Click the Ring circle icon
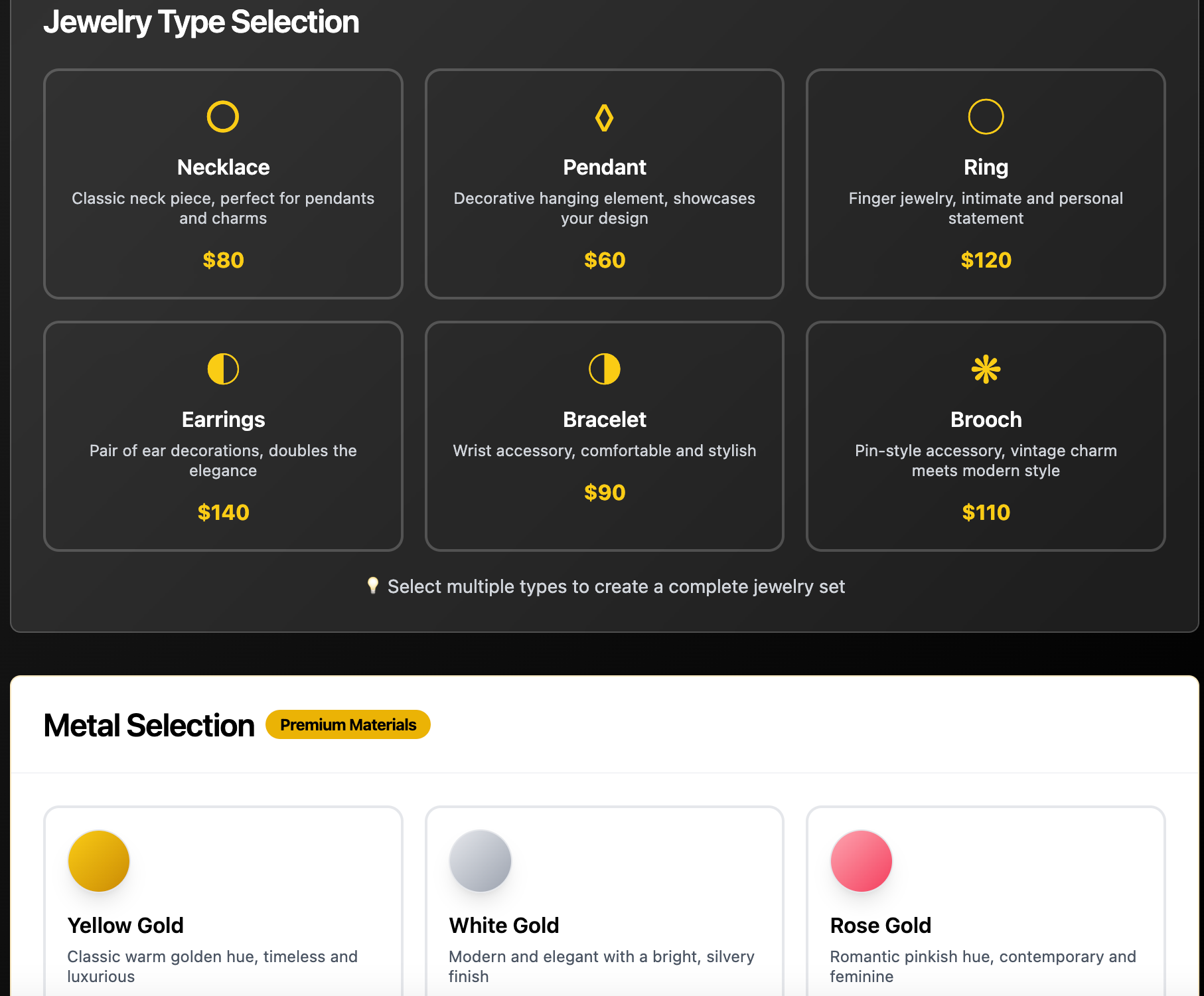The image size is (1204, 996). [x=986, y=117]
